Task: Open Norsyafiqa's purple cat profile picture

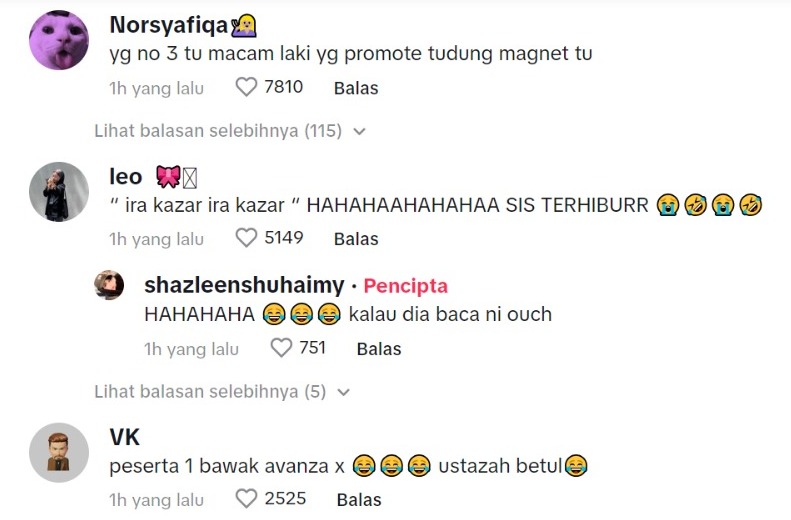Action: click(59, 40)
